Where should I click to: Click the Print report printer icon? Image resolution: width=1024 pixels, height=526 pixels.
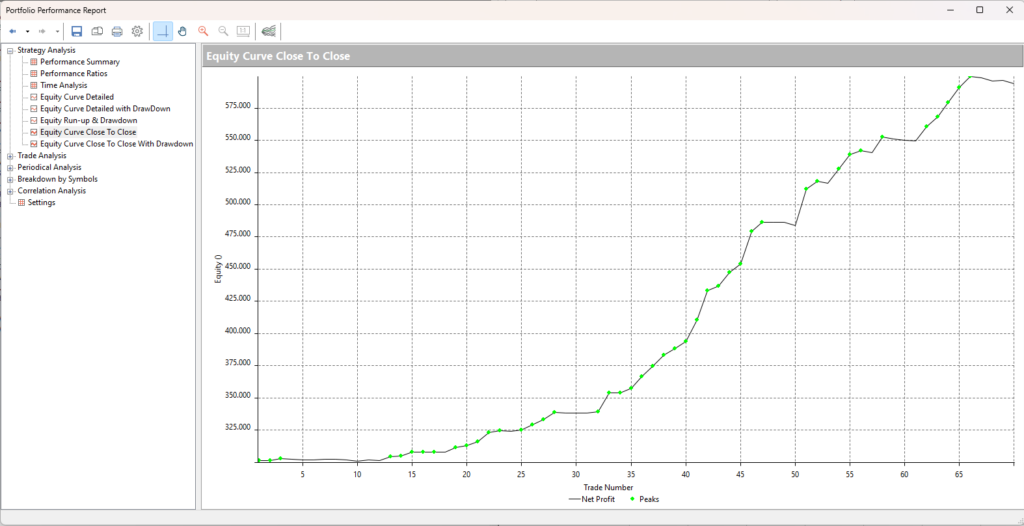pos(117,31)
